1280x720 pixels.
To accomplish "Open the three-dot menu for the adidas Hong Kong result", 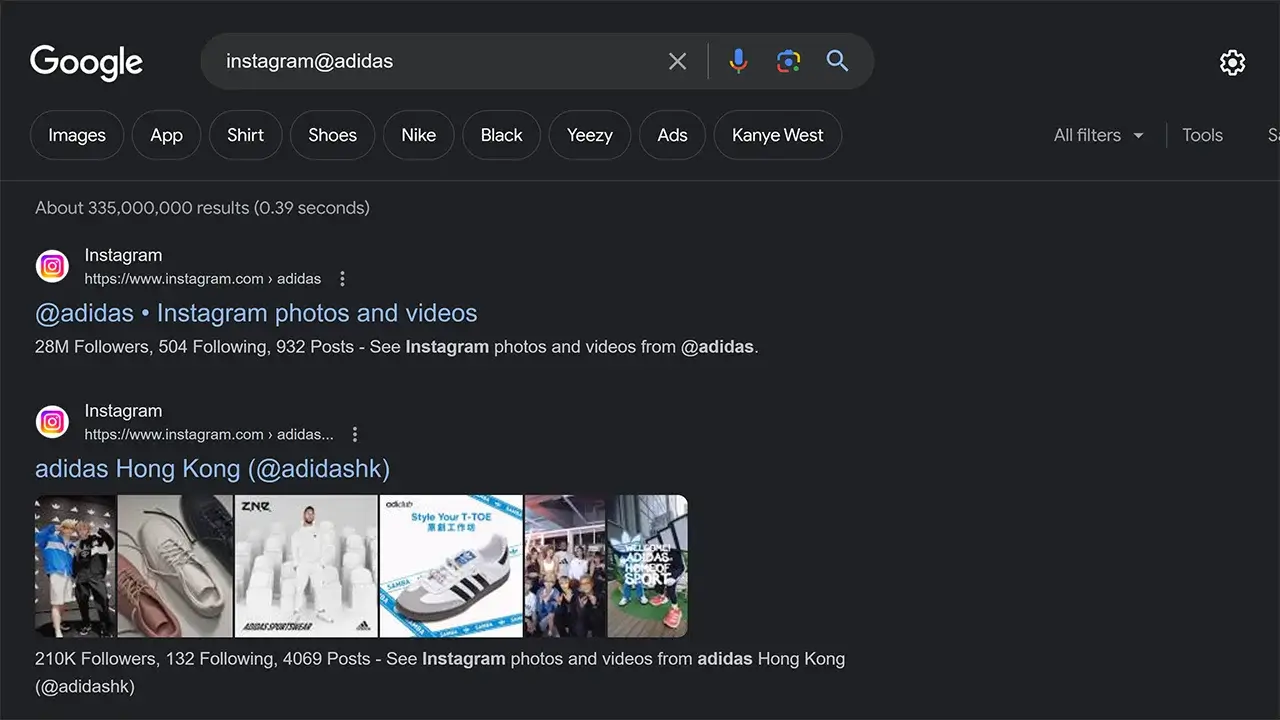I will 354,435.
